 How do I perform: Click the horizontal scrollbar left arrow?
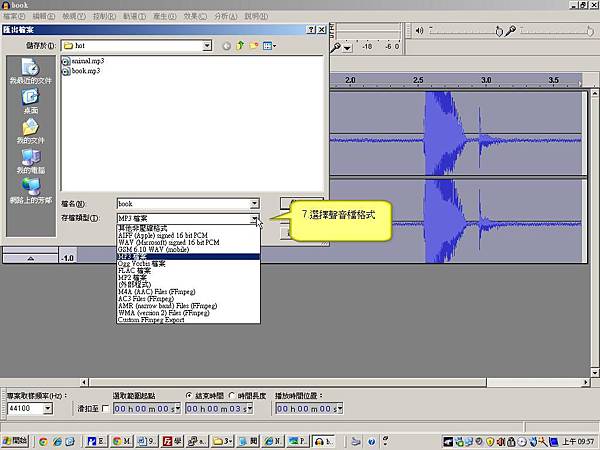(84, 382)
